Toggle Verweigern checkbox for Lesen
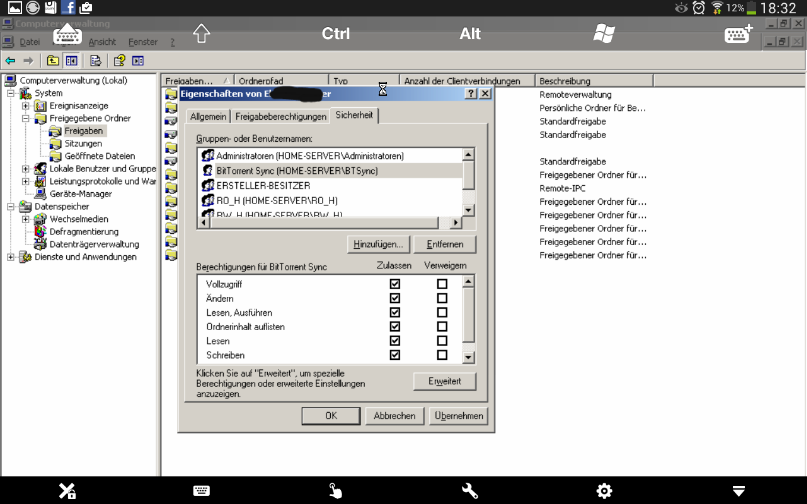Screen dimensions: 807x504 coord(442,341)
